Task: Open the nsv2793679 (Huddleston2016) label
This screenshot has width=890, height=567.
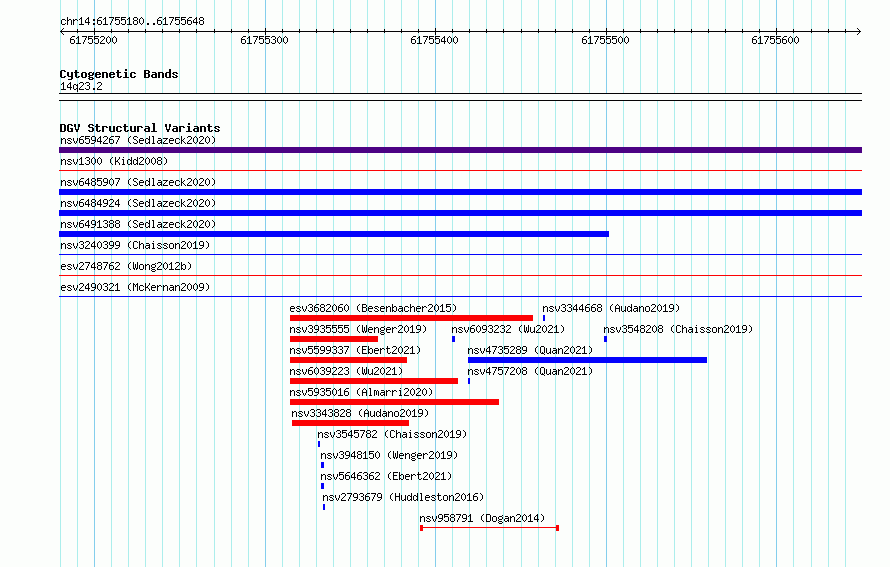Action: click(403, 497)
